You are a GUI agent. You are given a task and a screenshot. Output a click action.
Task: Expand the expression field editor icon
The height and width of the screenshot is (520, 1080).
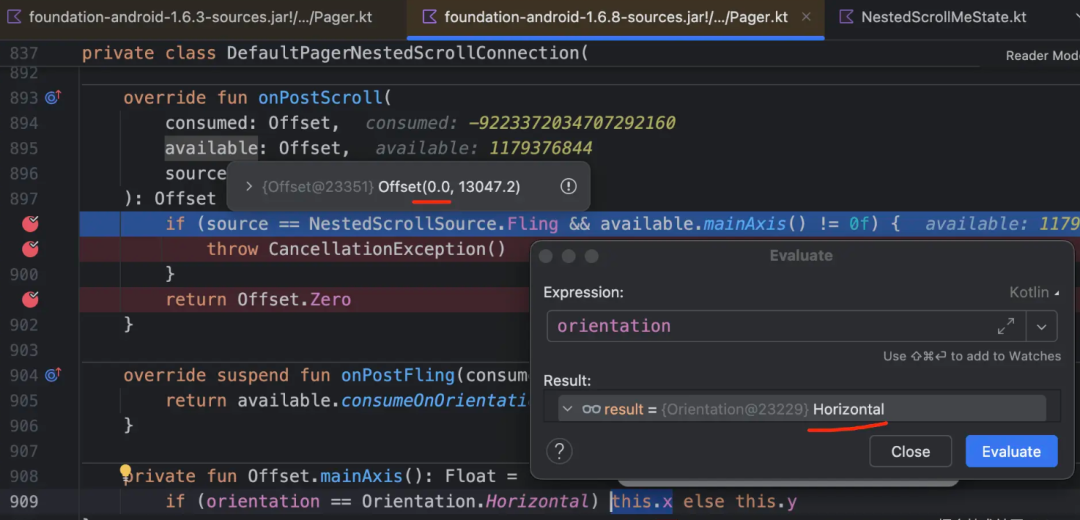1006,326
